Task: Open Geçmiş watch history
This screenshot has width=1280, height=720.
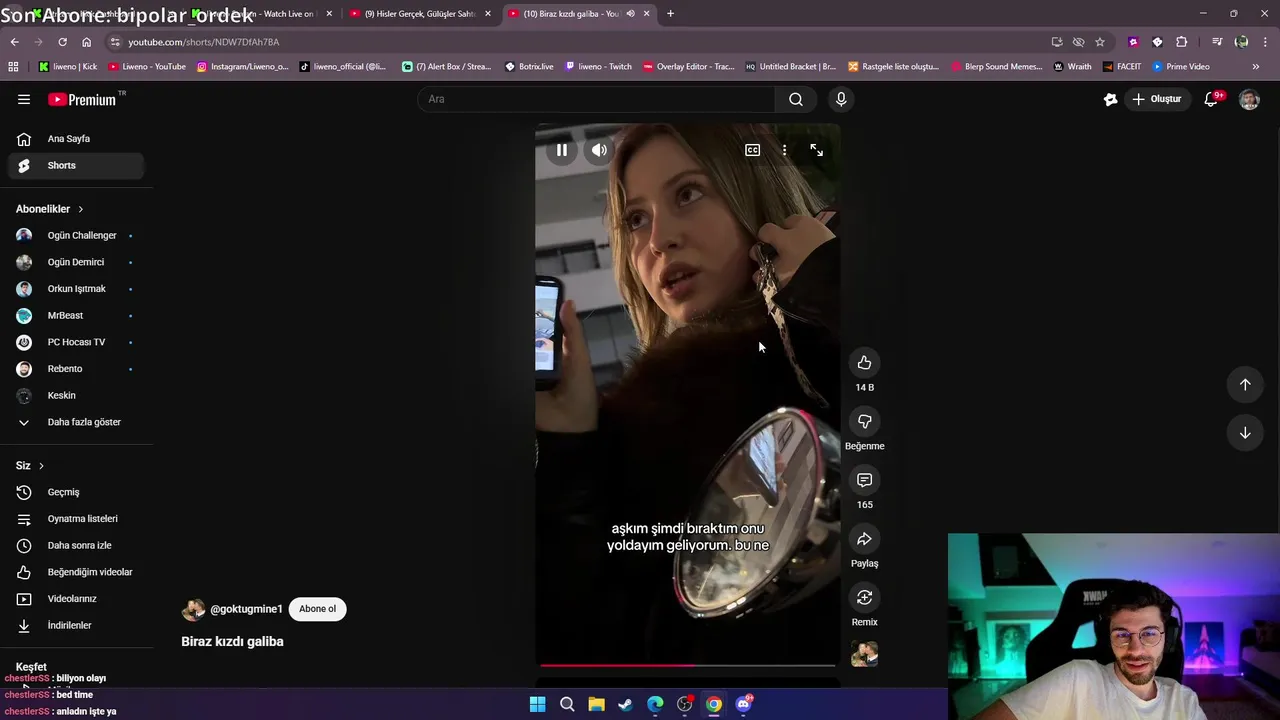Action: [76, 492]
